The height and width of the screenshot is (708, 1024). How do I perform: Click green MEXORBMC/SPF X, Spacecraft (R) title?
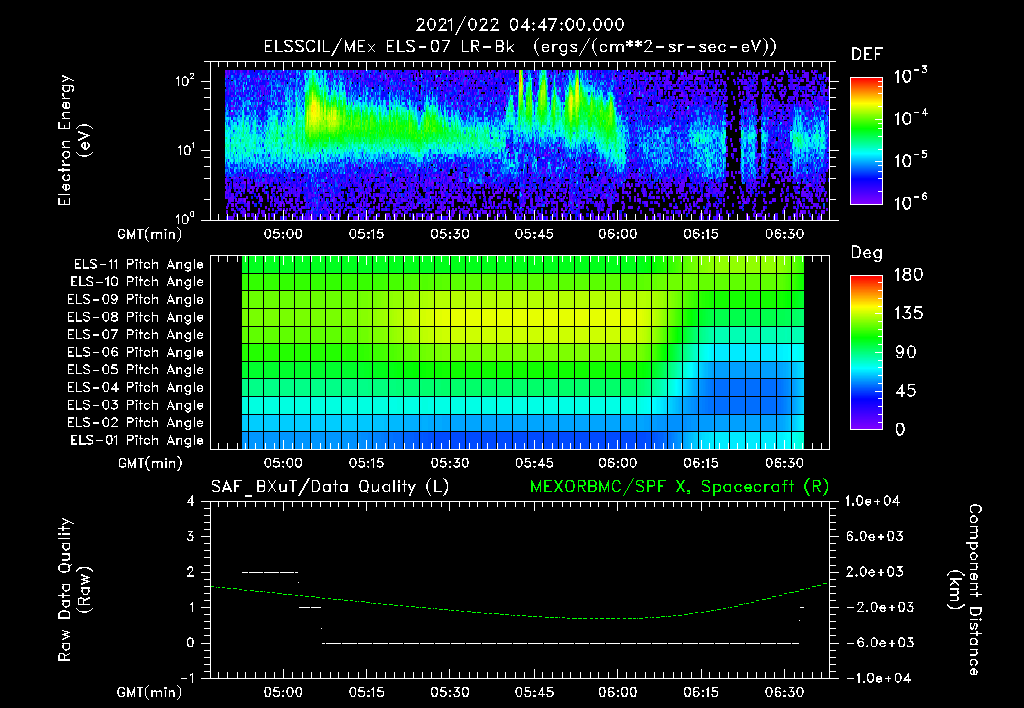click(x=679, y=487)
